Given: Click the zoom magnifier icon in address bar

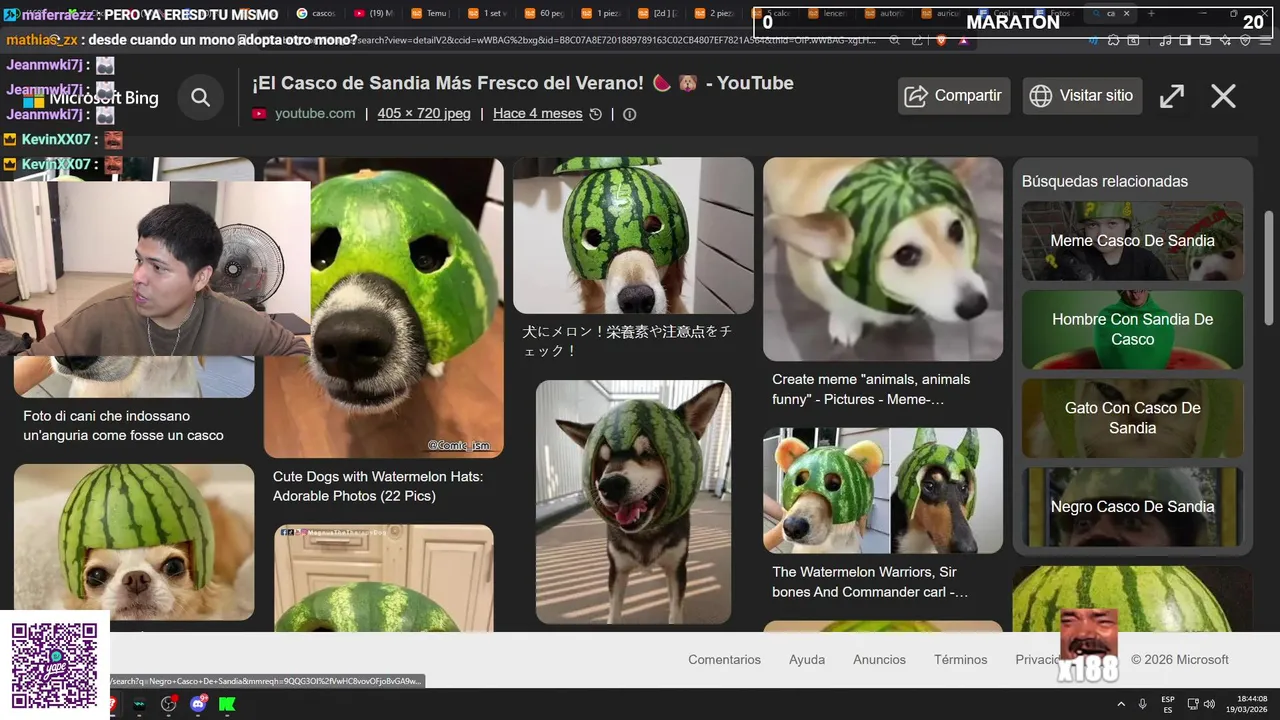Looking at the screenshot, I should point(895,40).
